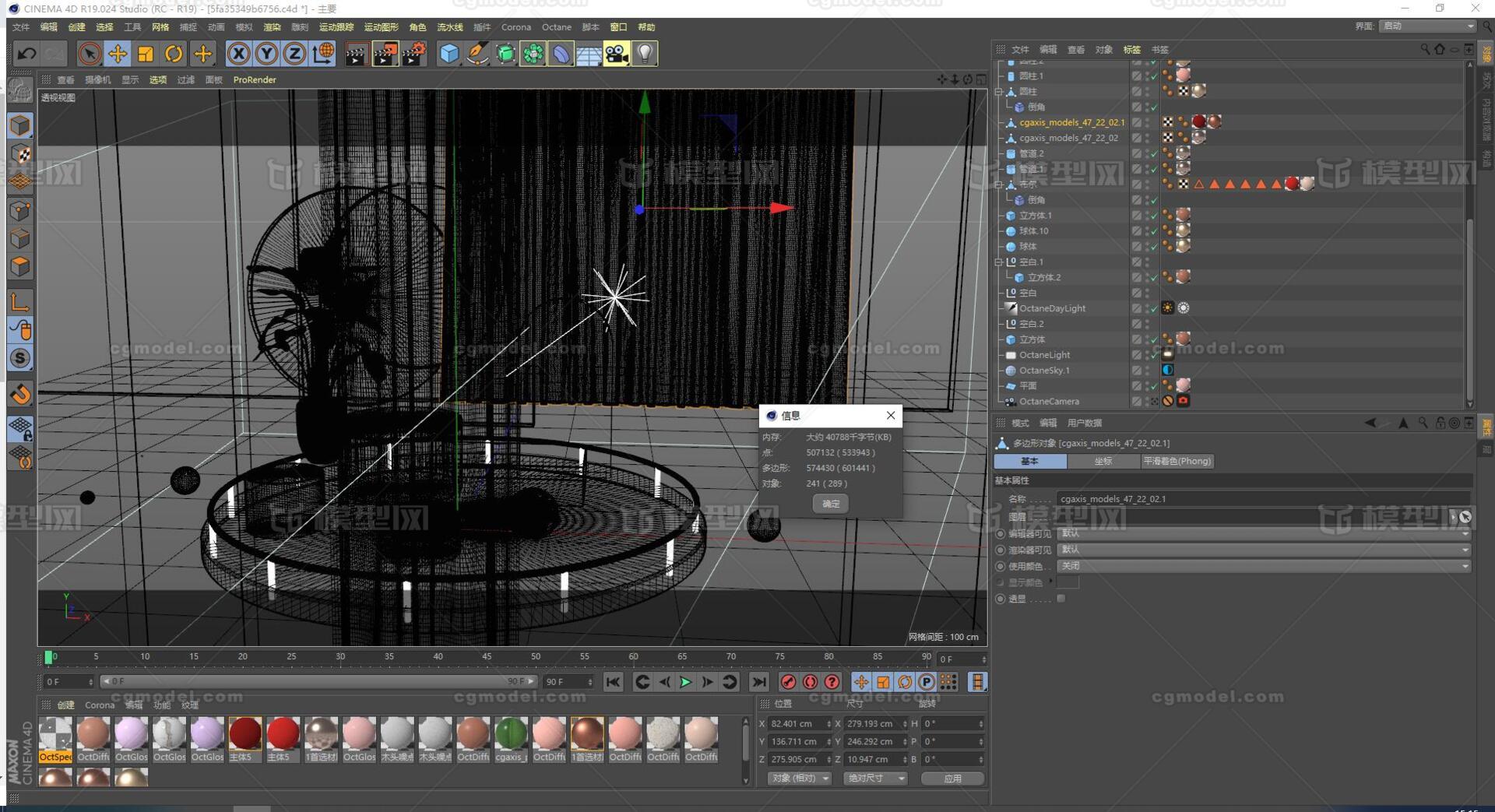The width and height of the screenshot is (1495, 812).
Task: Add a Cube primitive from toolbar
Action: pos(449,54)
